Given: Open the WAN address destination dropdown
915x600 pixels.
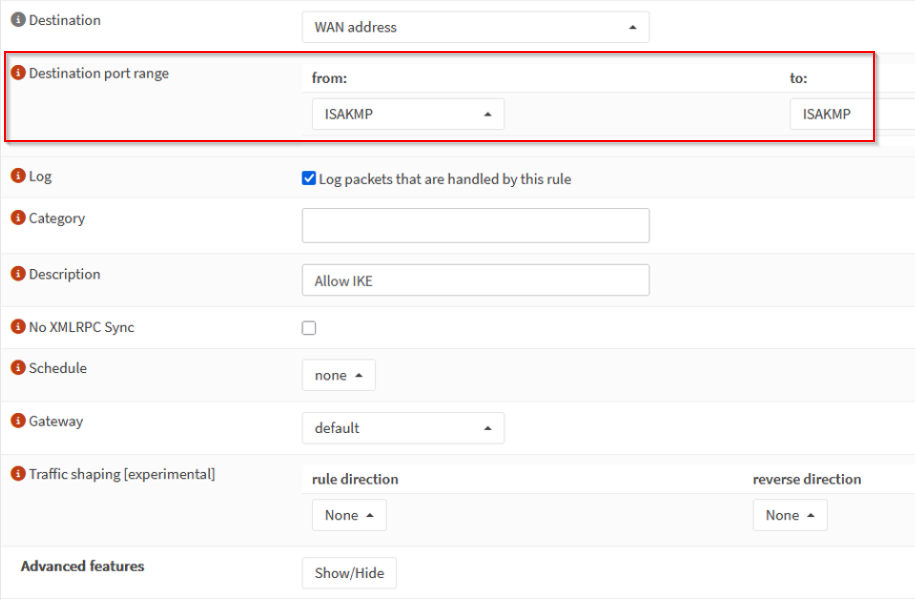Looking at the screenshot, I should click(475, 27).
